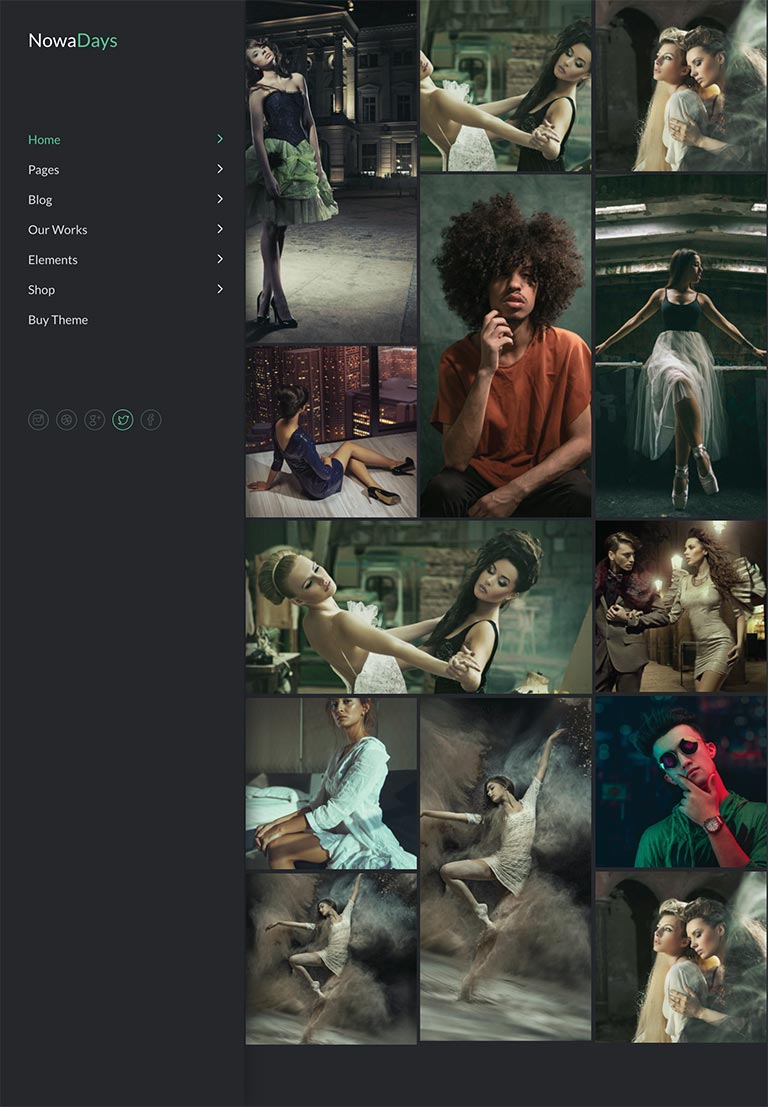Expand the Pages submenu arrow
This screenshot has height=1107, width=768.
click(x=220, y=169)
